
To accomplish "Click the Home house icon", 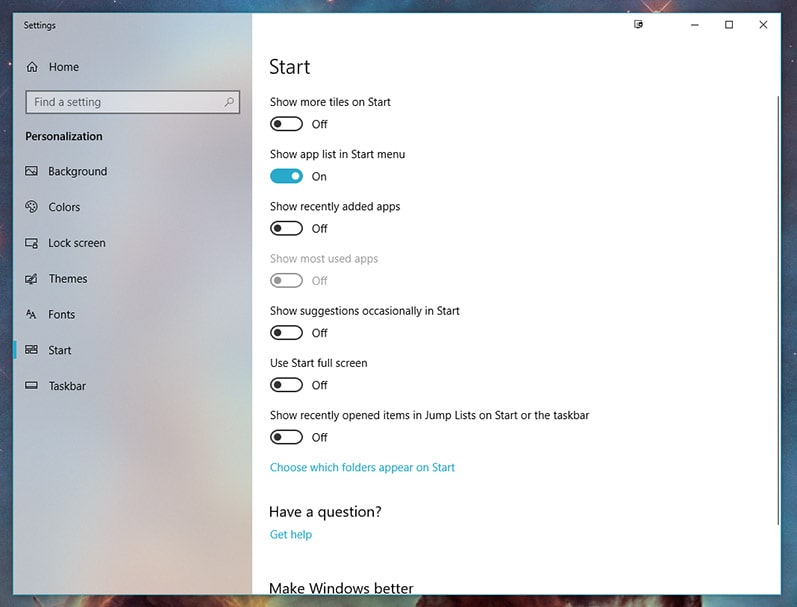I will coord(32,67).
